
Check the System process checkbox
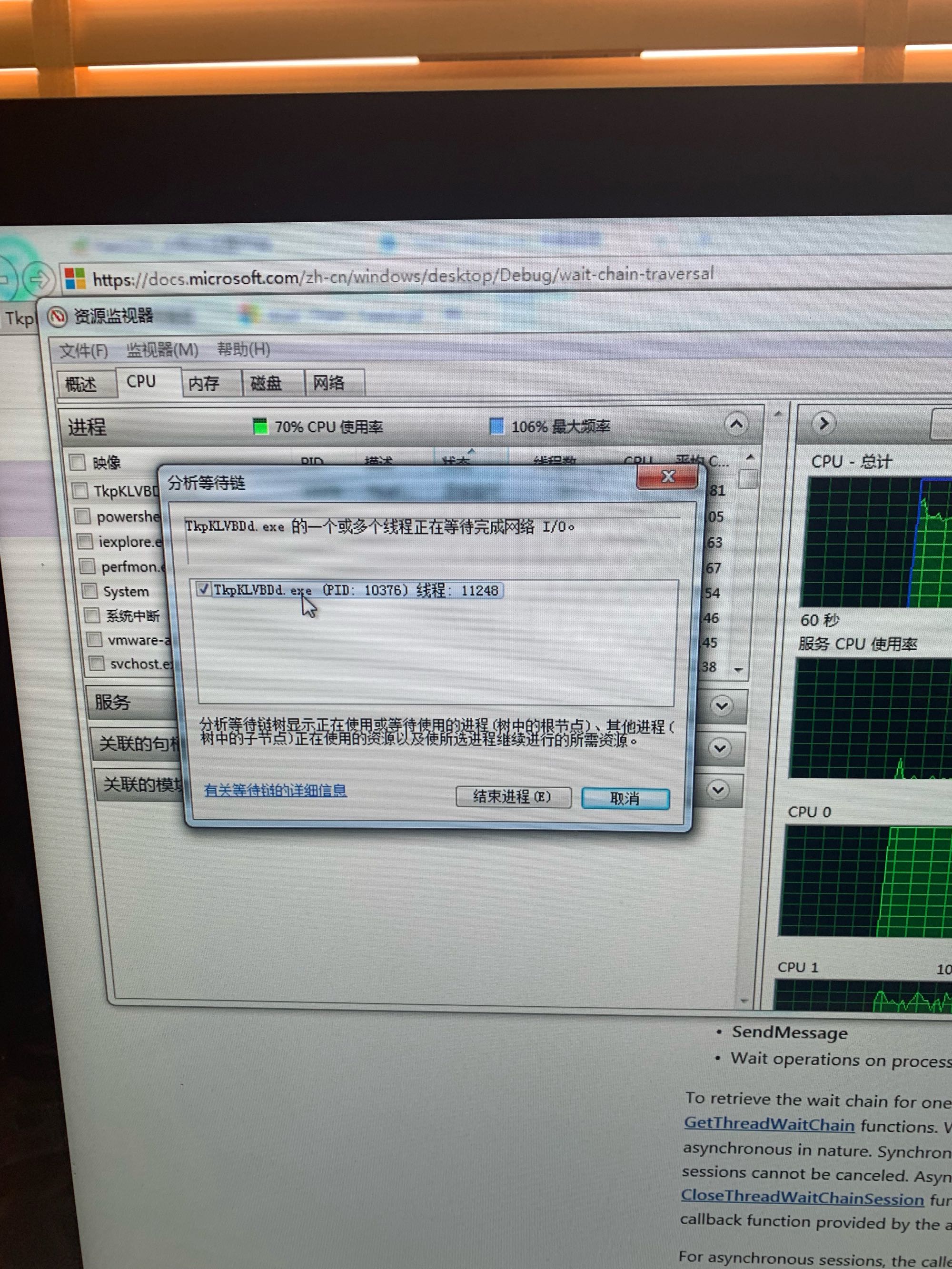[x=89, y=591]
